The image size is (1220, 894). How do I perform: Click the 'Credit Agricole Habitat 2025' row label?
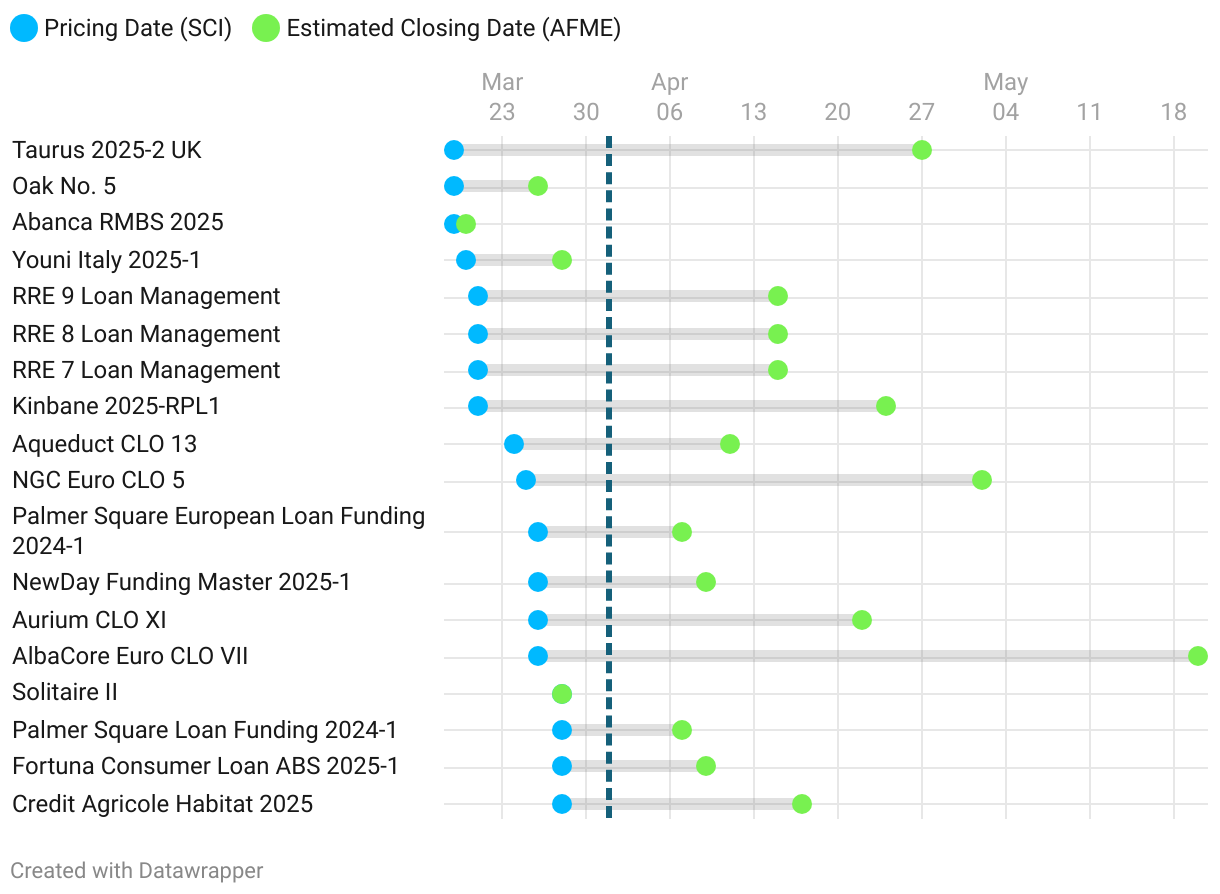(163, 804)
